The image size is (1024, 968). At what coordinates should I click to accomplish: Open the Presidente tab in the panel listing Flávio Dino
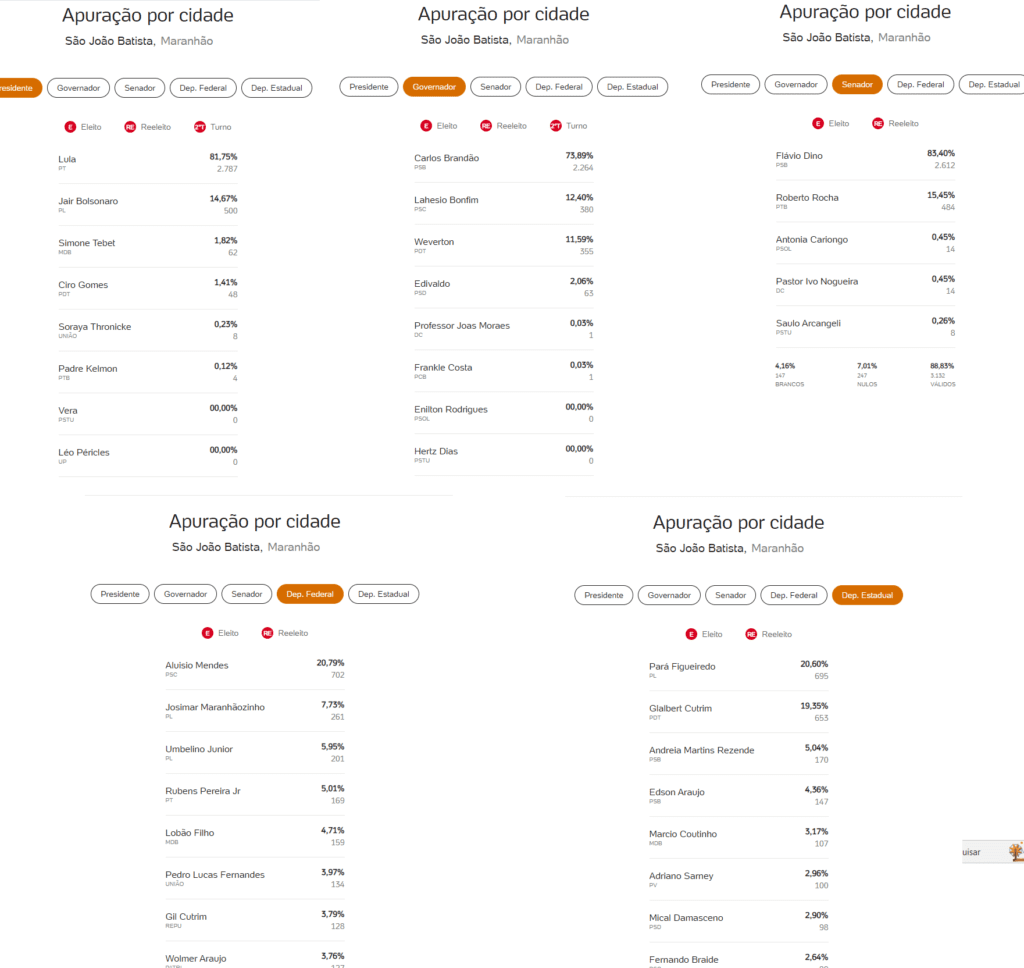click(x=731, y=85)
